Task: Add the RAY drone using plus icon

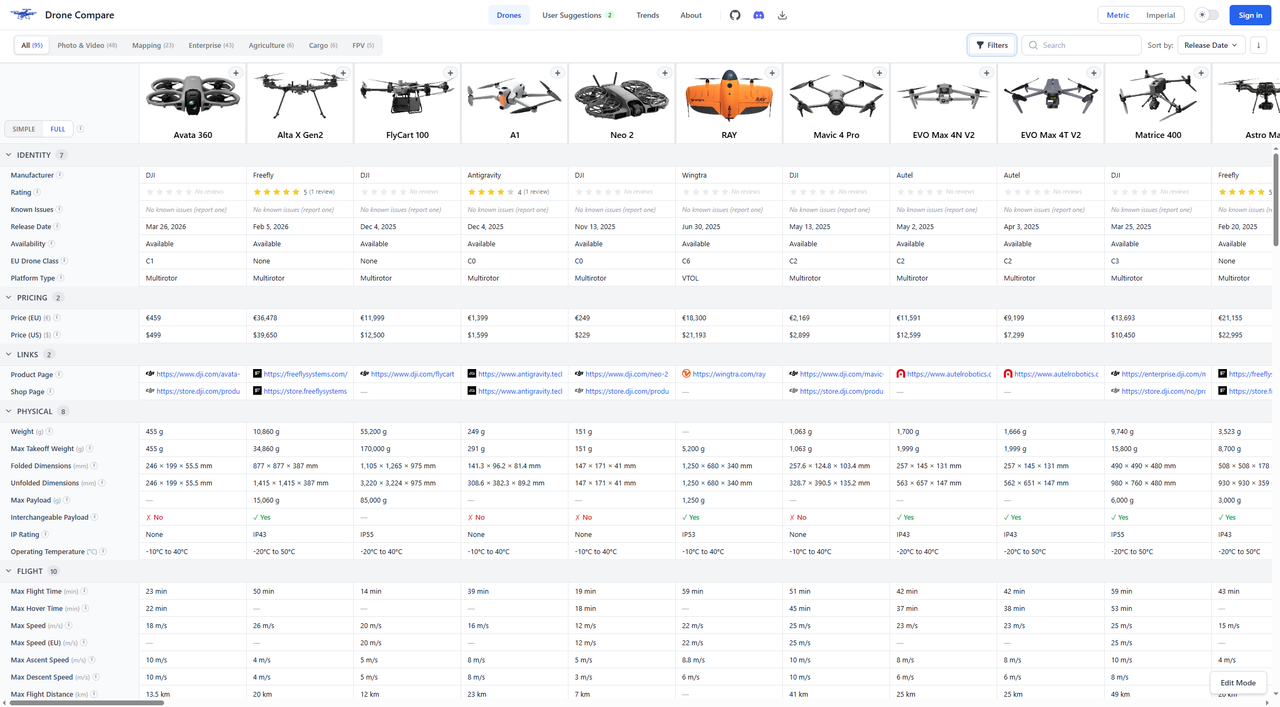Action: pos(772,73)
